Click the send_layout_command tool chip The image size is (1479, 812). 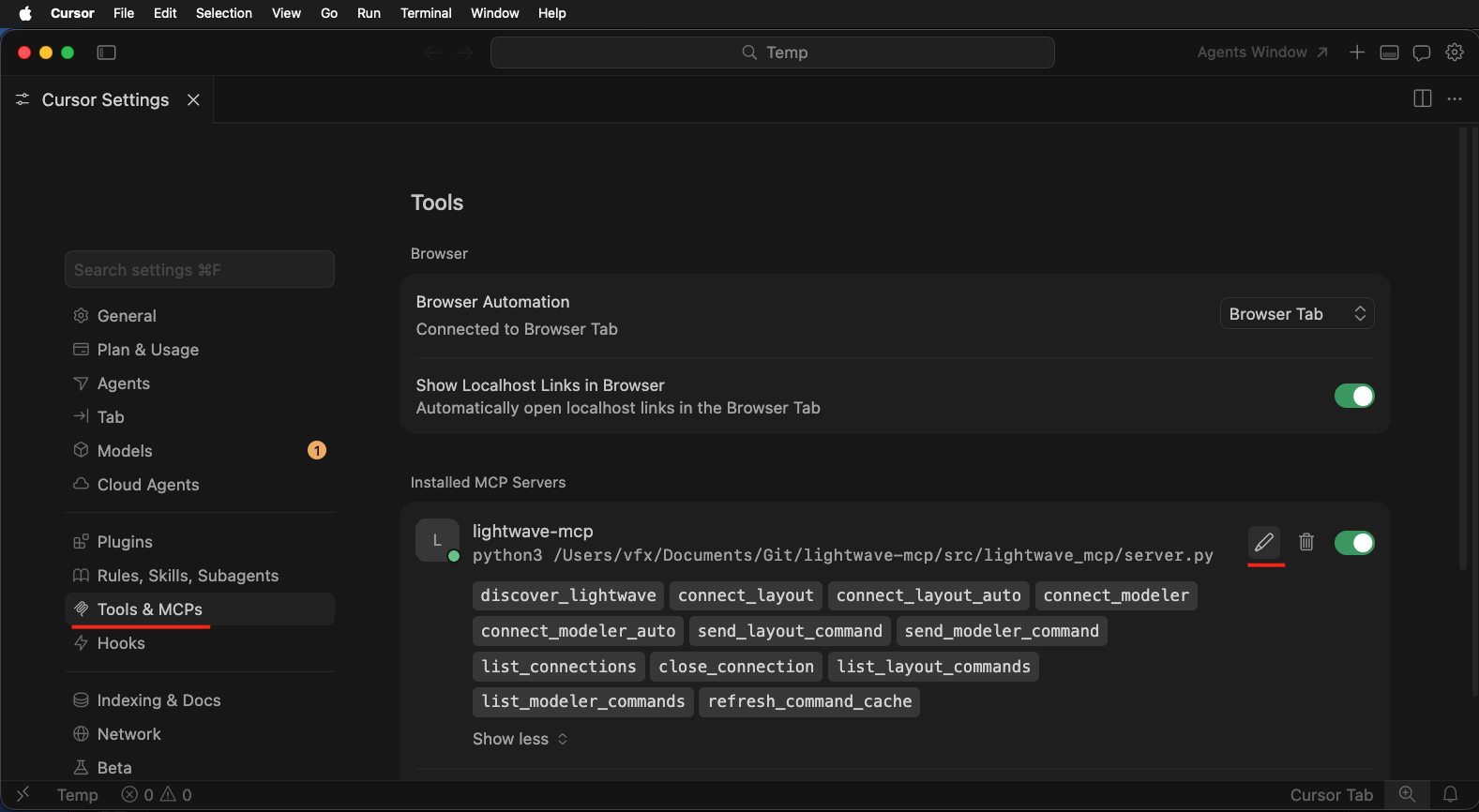[790, 631]
